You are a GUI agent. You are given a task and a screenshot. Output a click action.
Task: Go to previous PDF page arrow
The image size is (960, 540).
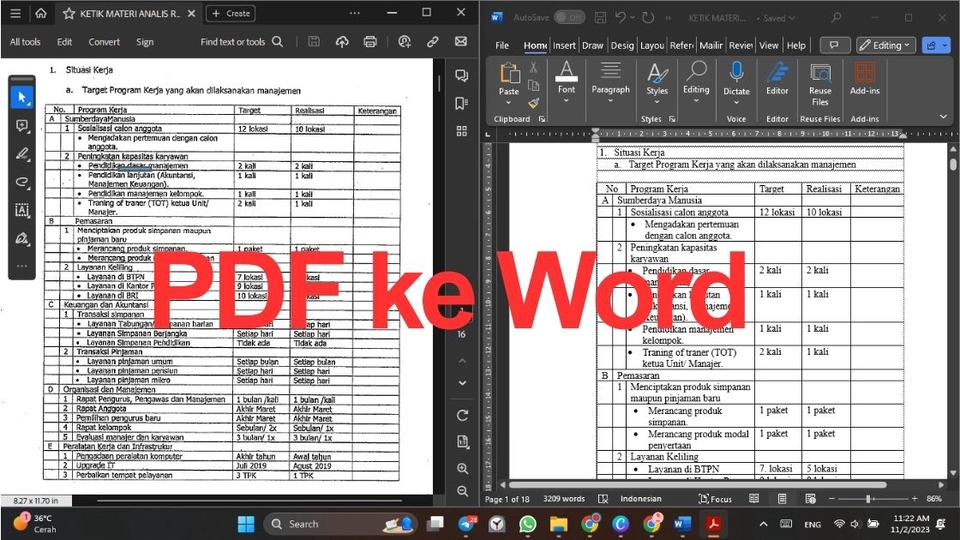tap(462, 361)
